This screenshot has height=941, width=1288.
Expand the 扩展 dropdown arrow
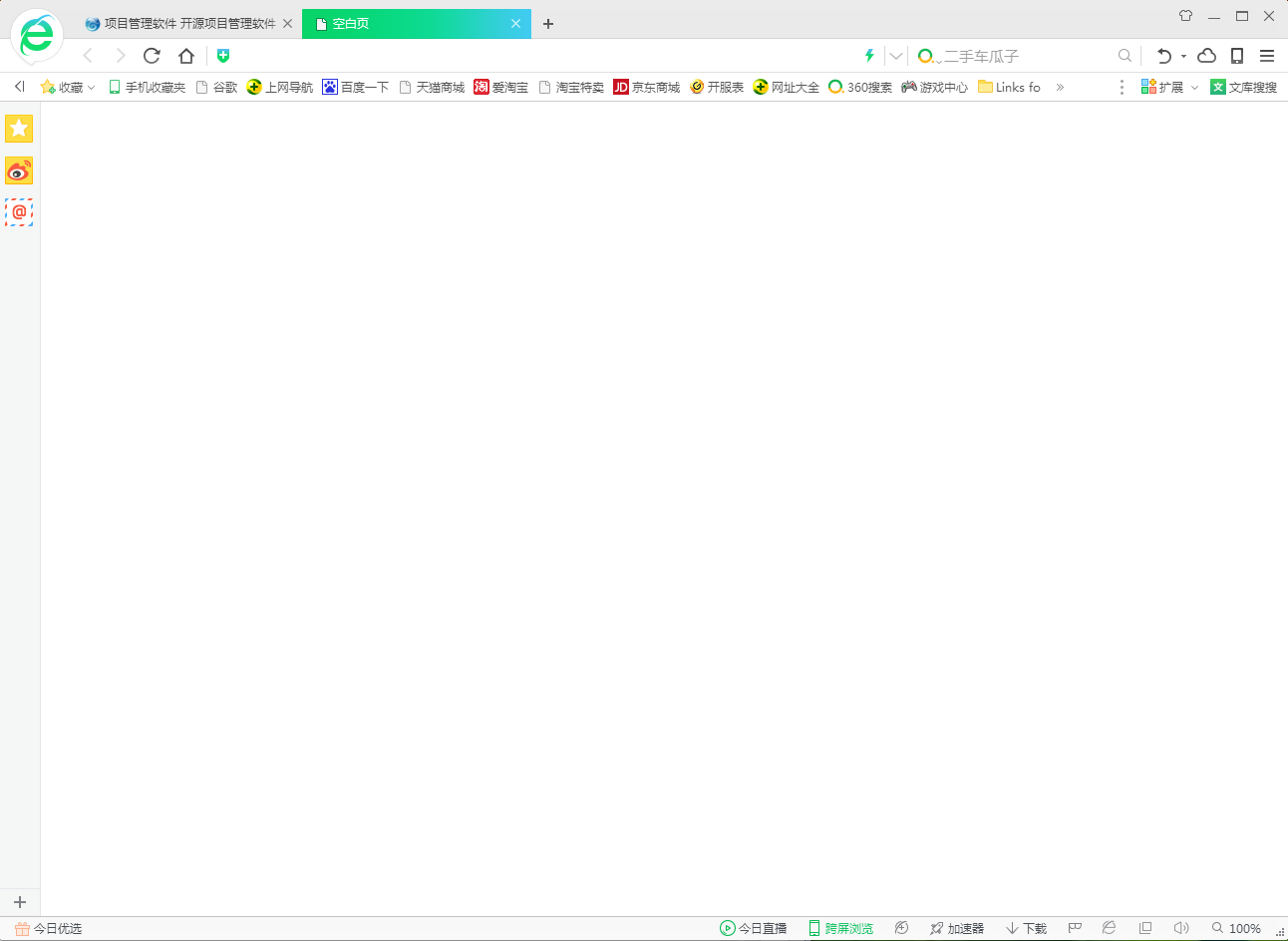pos(1194,88)
